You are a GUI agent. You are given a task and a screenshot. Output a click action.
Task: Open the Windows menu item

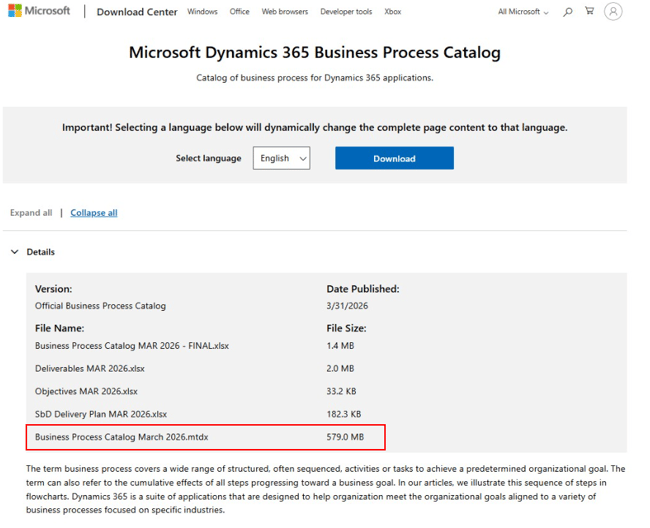coord(202,12)
